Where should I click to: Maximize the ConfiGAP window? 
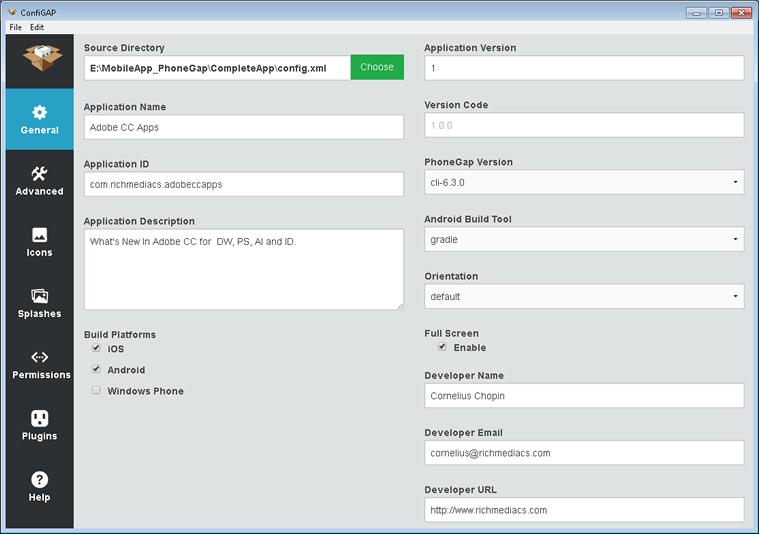click(x=719, y=13)
